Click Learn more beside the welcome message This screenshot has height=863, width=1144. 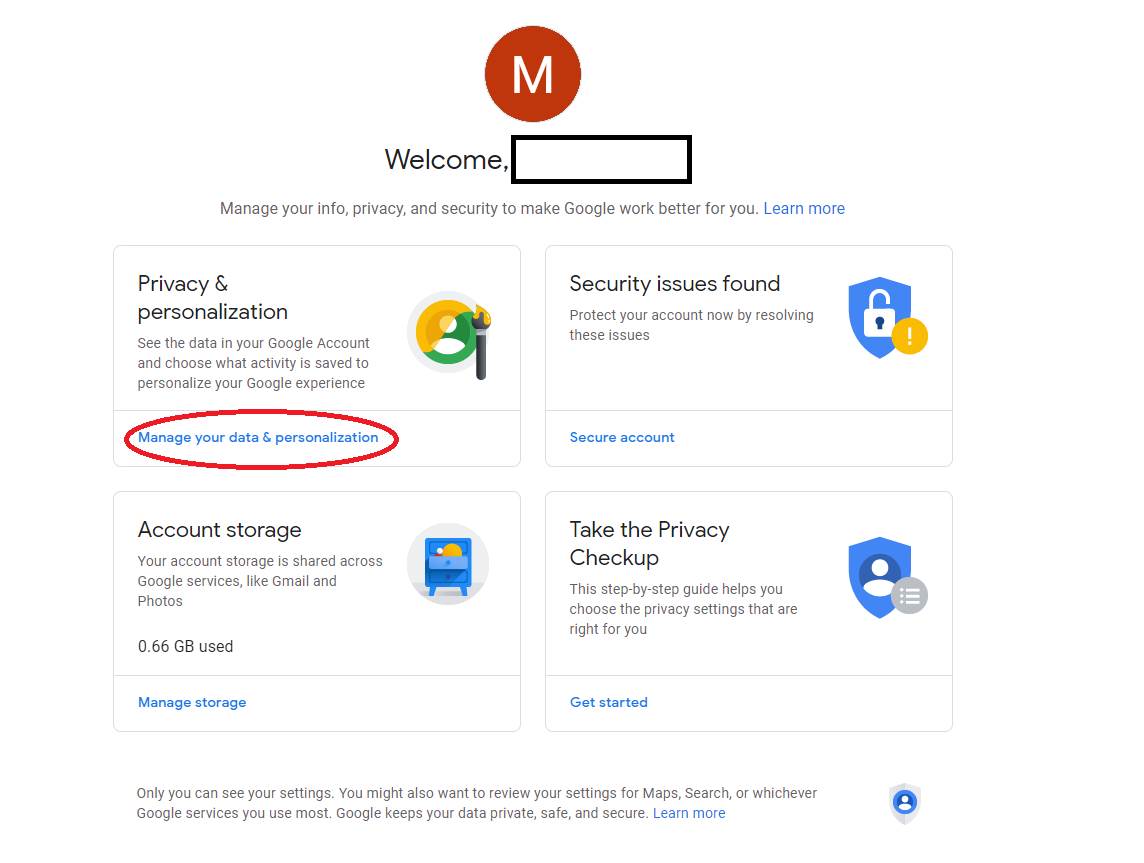pos(804,208)
